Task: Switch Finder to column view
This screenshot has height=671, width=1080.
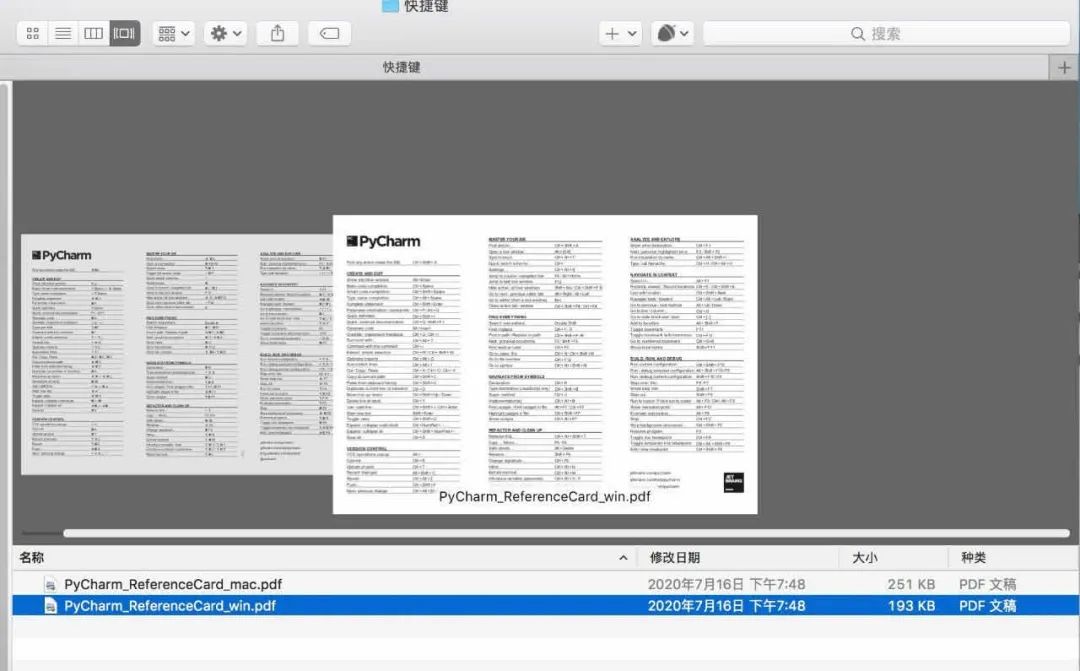Action: [94, 33]
